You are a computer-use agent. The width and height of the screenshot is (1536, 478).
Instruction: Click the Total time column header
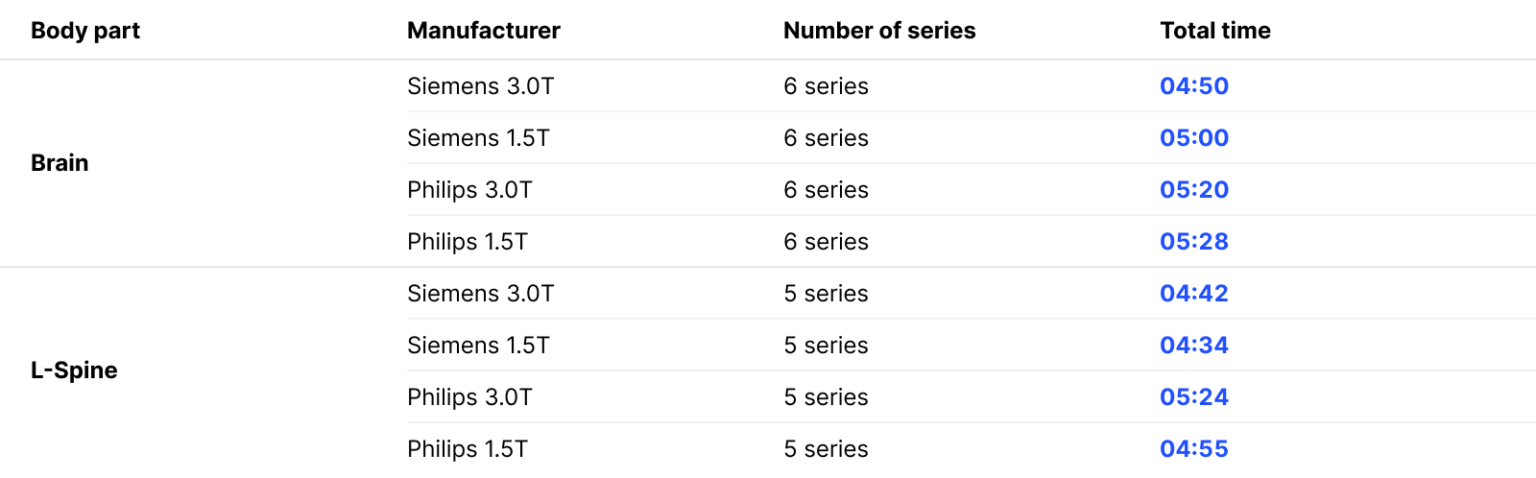point(1215,31)
